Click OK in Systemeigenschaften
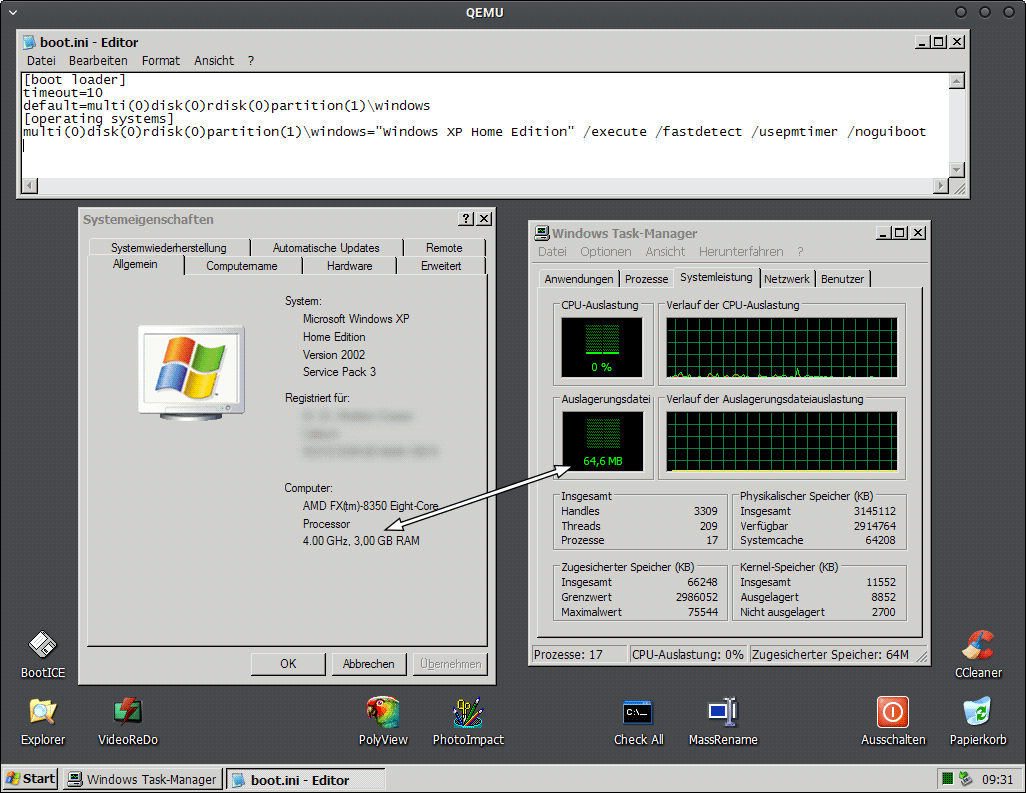The image size is (1026, 793). coord(288,663)
